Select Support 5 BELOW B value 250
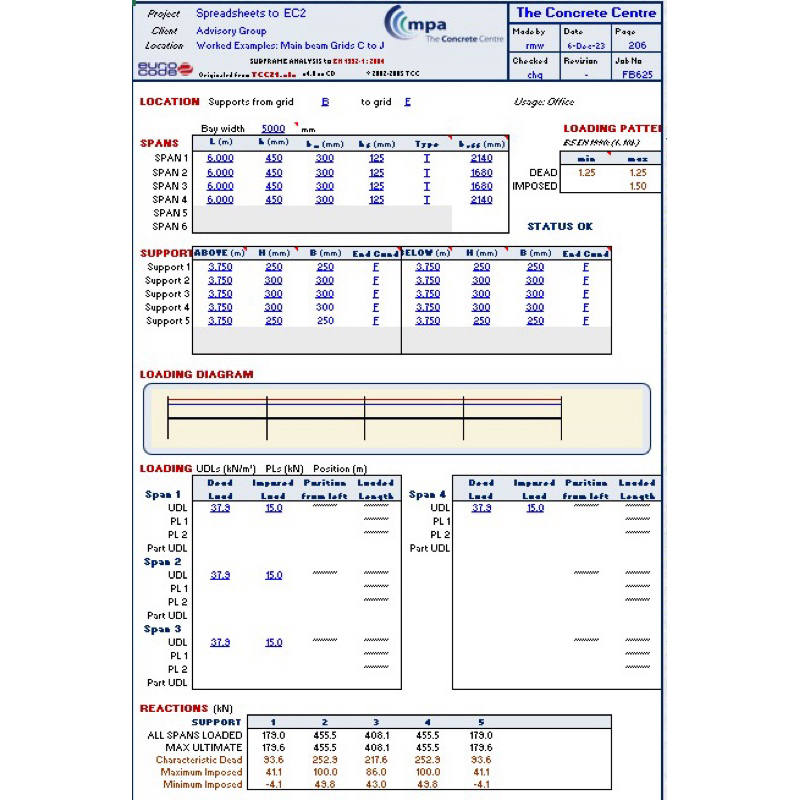Image resolution: width=800 pixels, height=800 pixels. (x=535, y=321)
